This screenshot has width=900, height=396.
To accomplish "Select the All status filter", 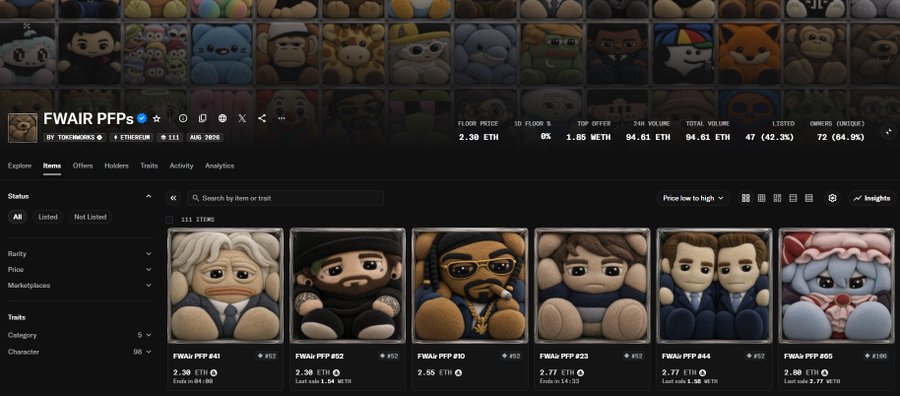I will coord(18,217).
